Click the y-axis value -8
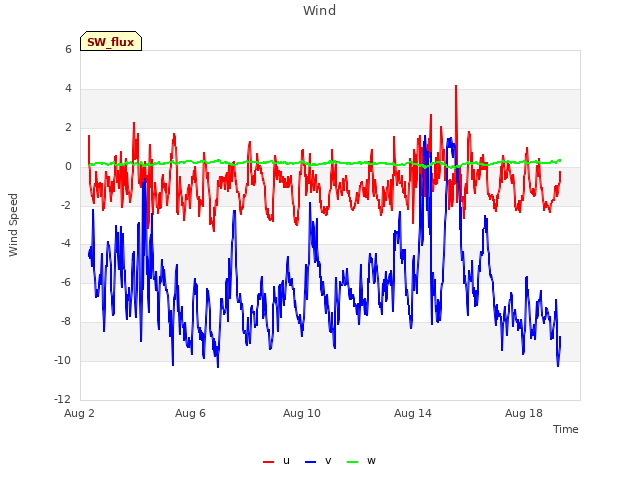 click(x=66, y=321)
